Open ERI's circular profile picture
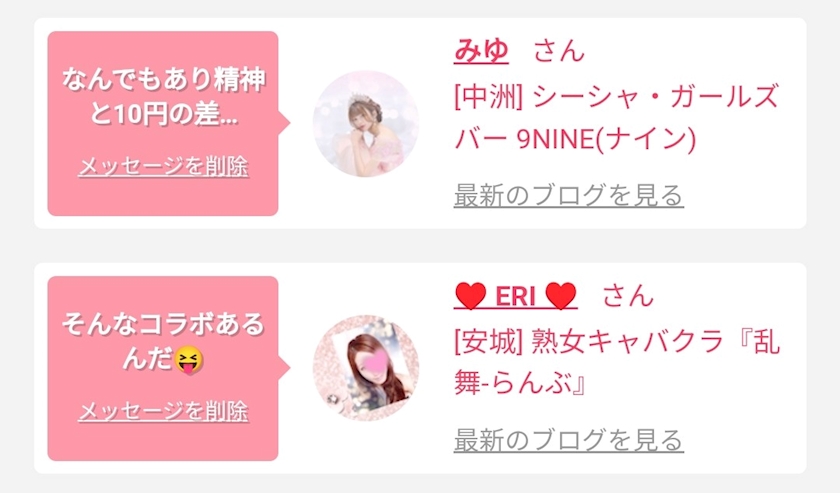 point(366,368)
